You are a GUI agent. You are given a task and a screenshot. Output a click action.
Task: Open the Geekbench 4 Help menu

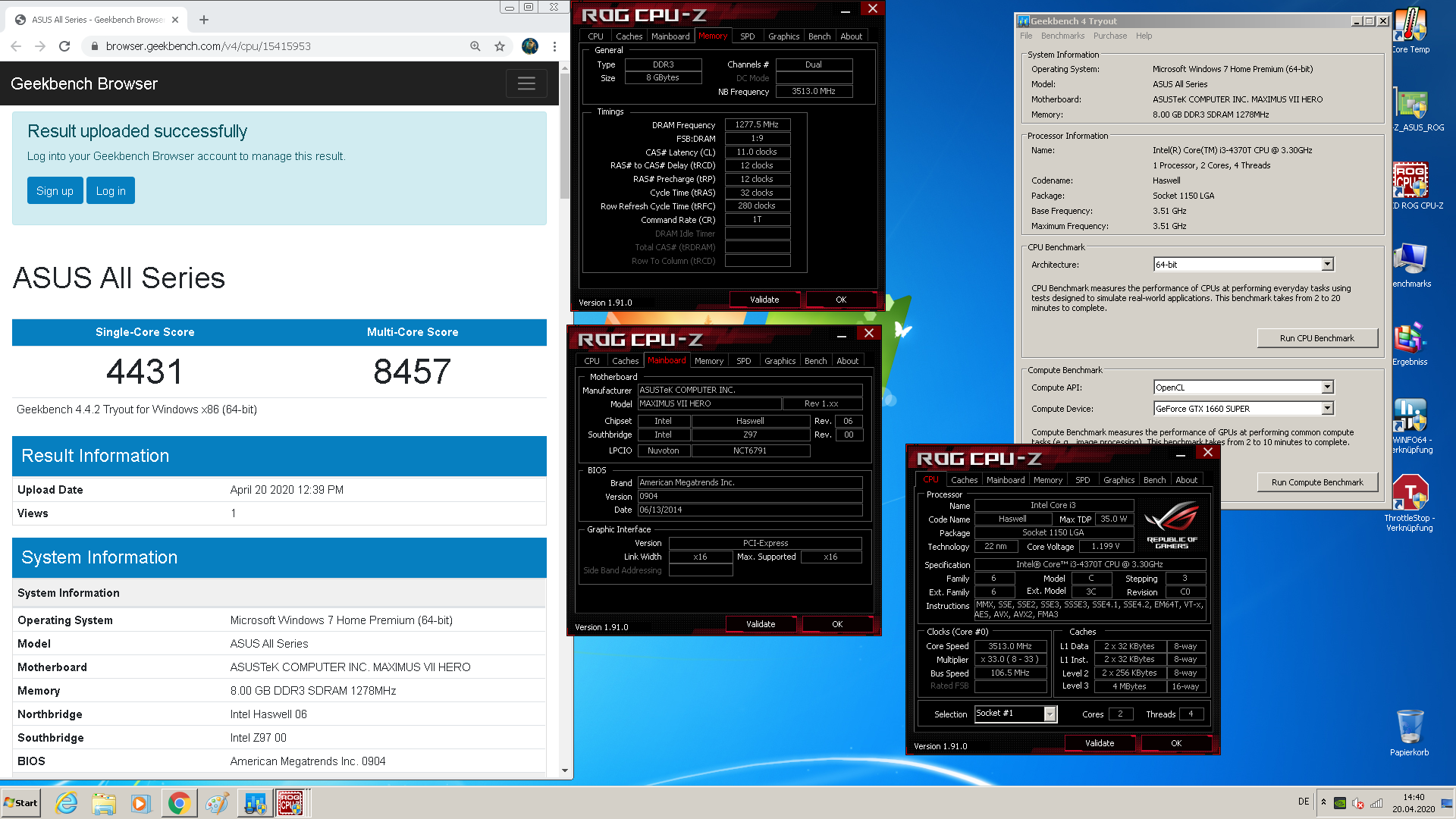(1144, 36)
